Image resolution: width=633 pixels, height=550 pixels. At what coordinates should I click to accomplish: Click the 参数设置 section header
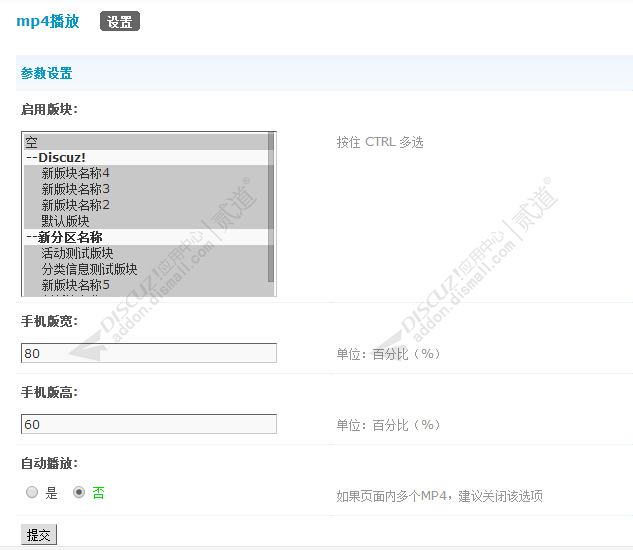46,73
